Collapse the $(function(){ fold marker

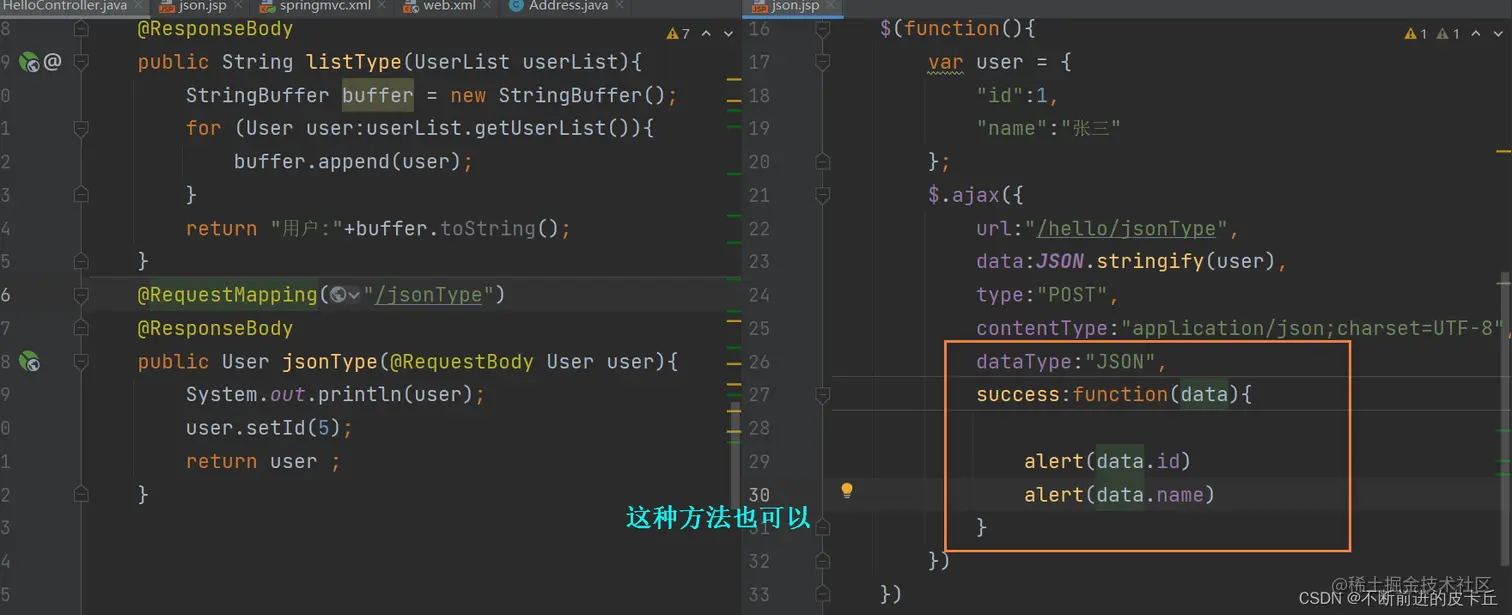[823, 29]
